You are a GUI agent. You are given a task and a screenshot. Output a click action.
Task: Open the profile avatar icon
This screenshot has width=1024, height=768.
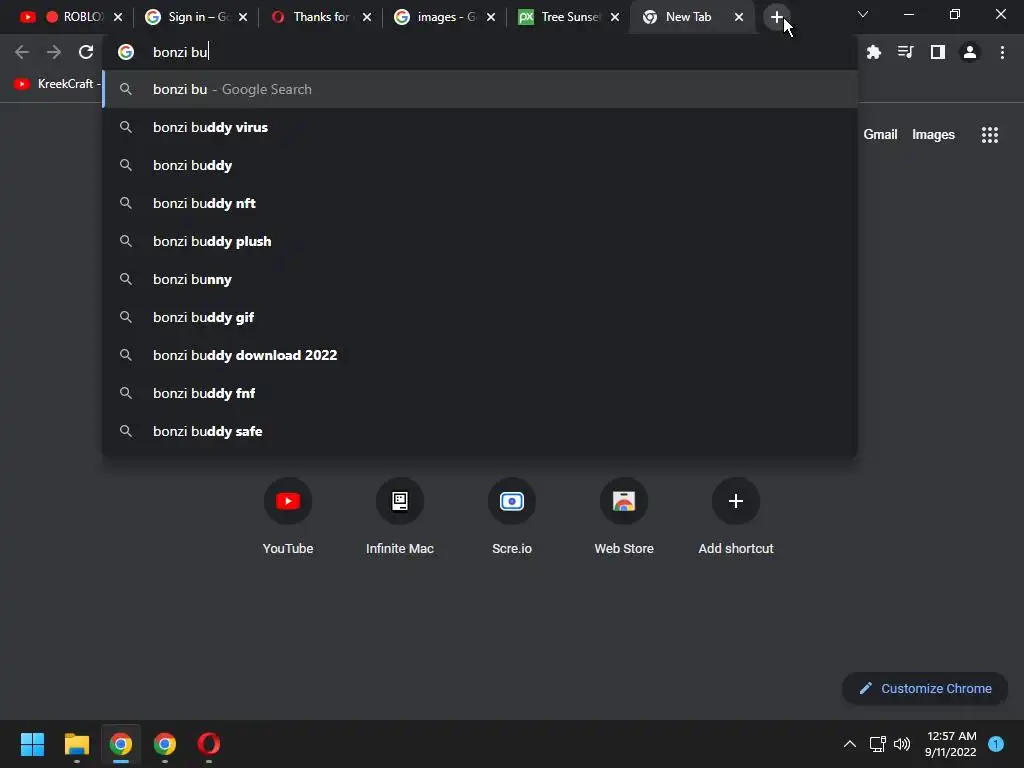[x=970, y=52]
